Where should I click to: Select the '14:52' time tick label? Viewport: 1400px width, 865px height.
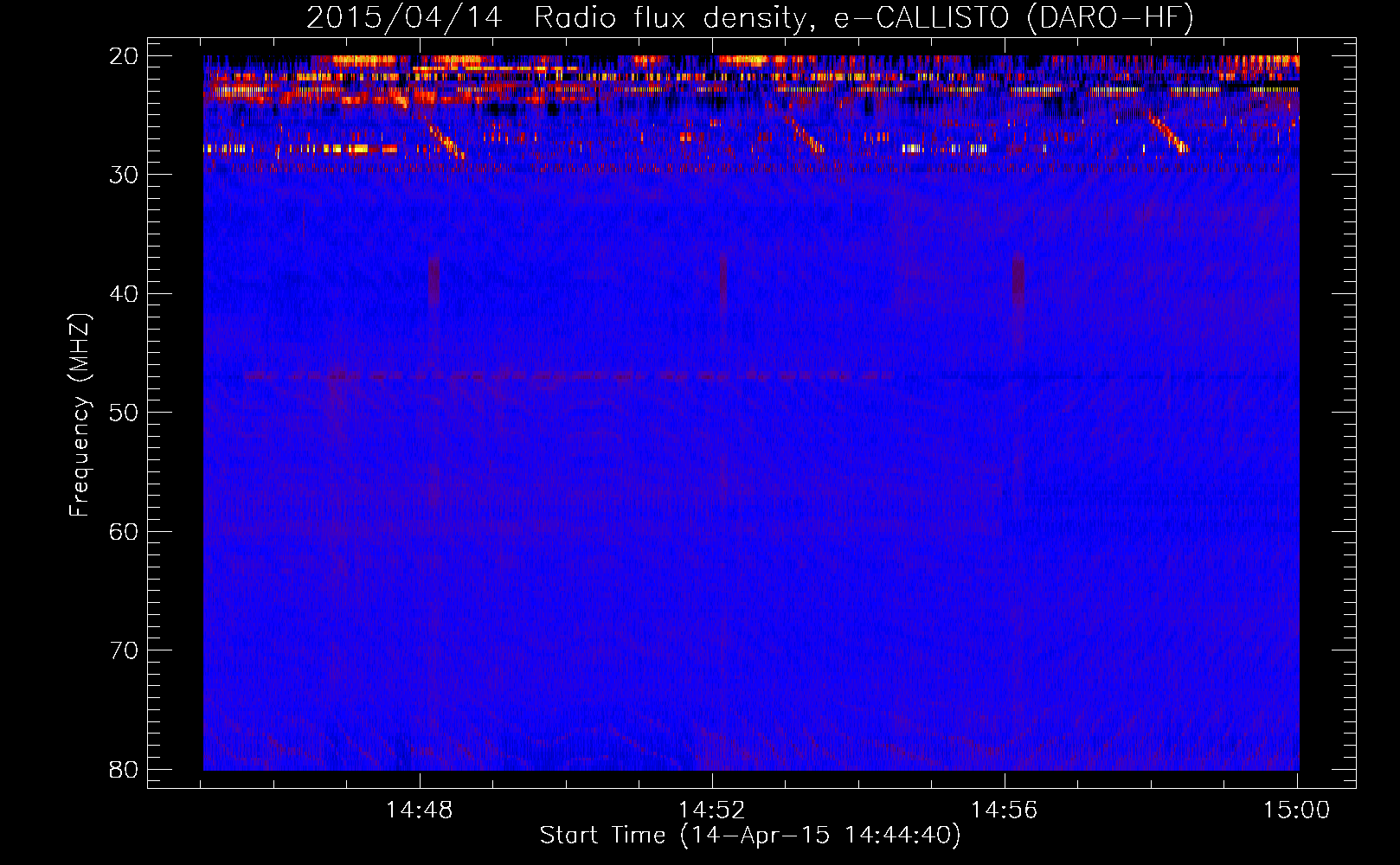(x=711, y=811)
